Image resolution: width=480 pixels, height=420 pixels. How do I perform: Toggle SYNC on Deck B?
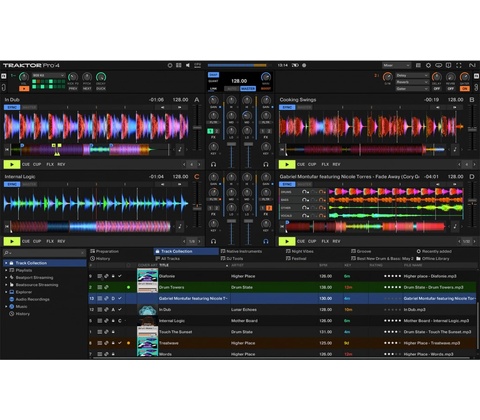(x=287, y=107)
